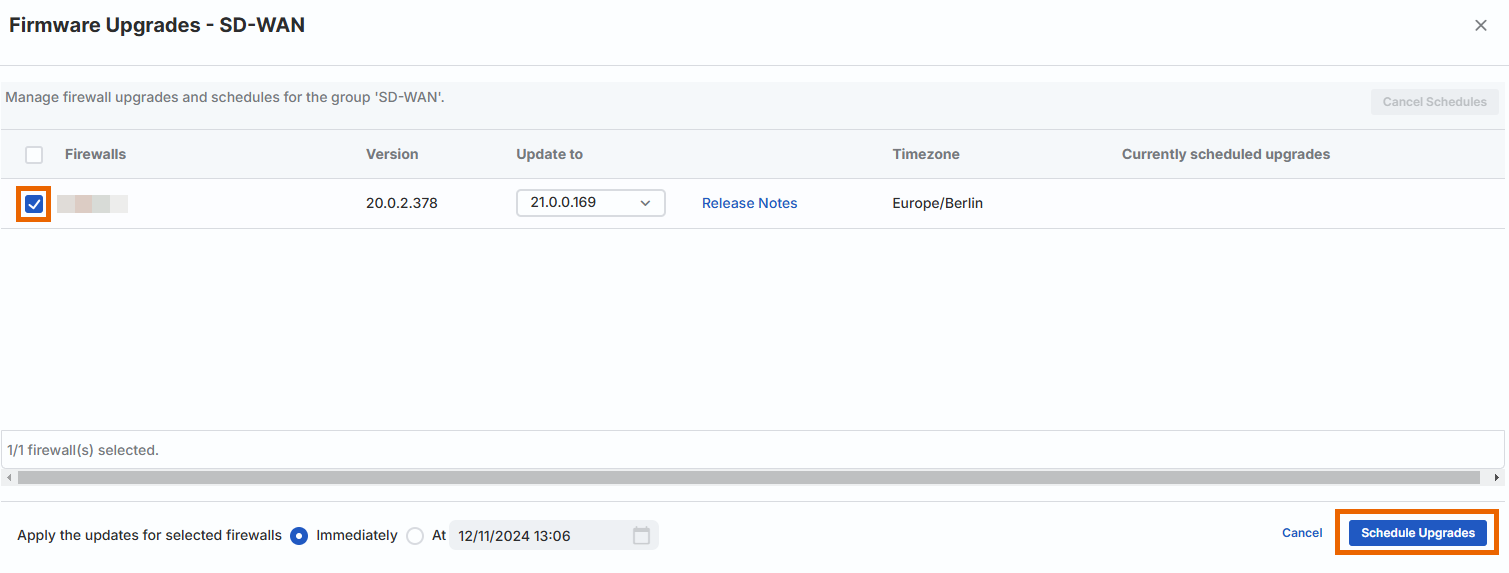Click the scrollbar left arrow
Image resolution: width=1509 pixels, height=573 pixels.
[x=9, y=478]
